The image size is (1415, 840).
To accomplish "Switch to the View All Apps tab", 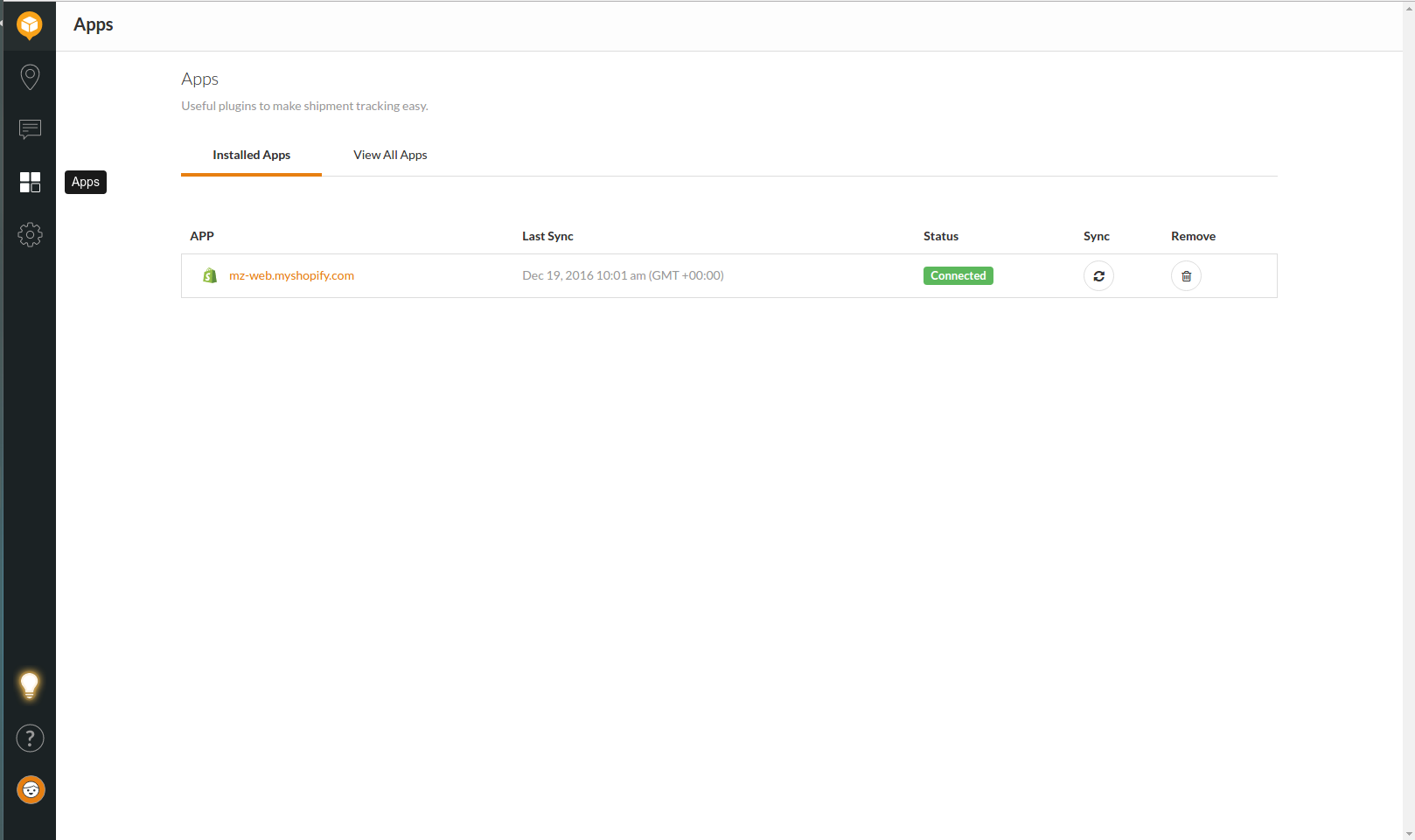I will (390, 155).
